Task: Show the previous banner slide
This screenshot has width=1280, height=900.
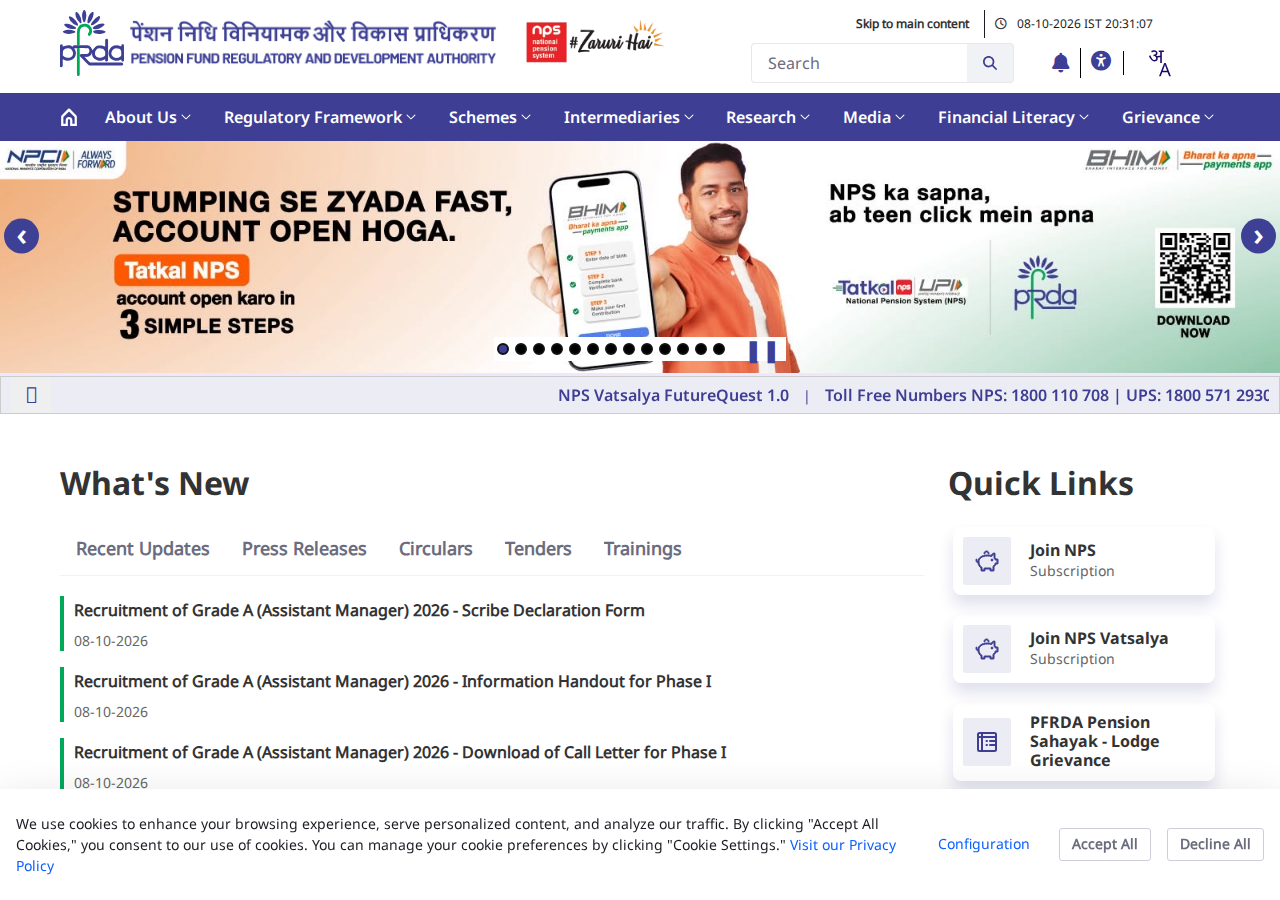Action: [x=21, y=236]
